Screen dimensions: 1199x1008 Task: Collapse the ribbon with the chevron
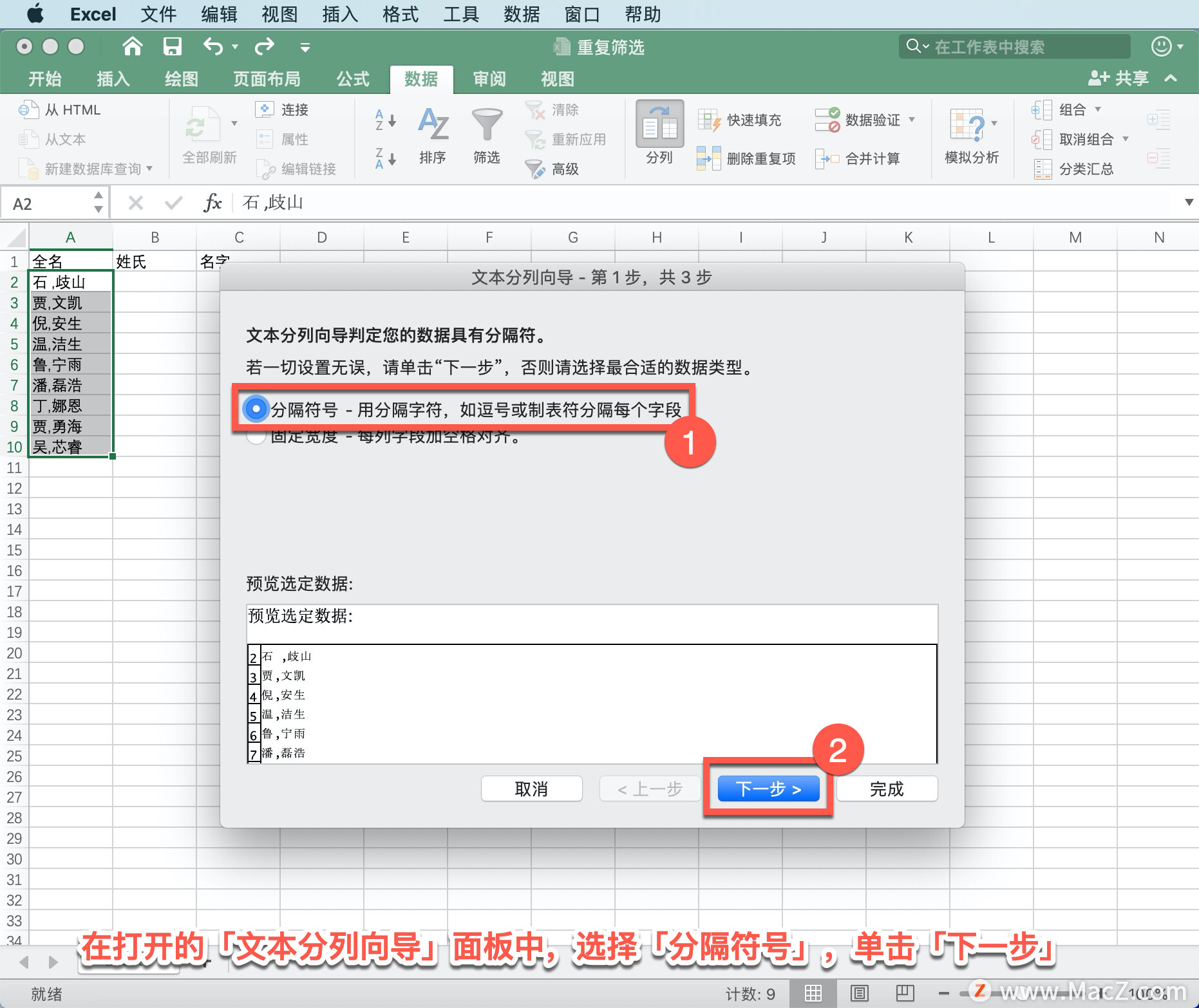coord(1171,79)
